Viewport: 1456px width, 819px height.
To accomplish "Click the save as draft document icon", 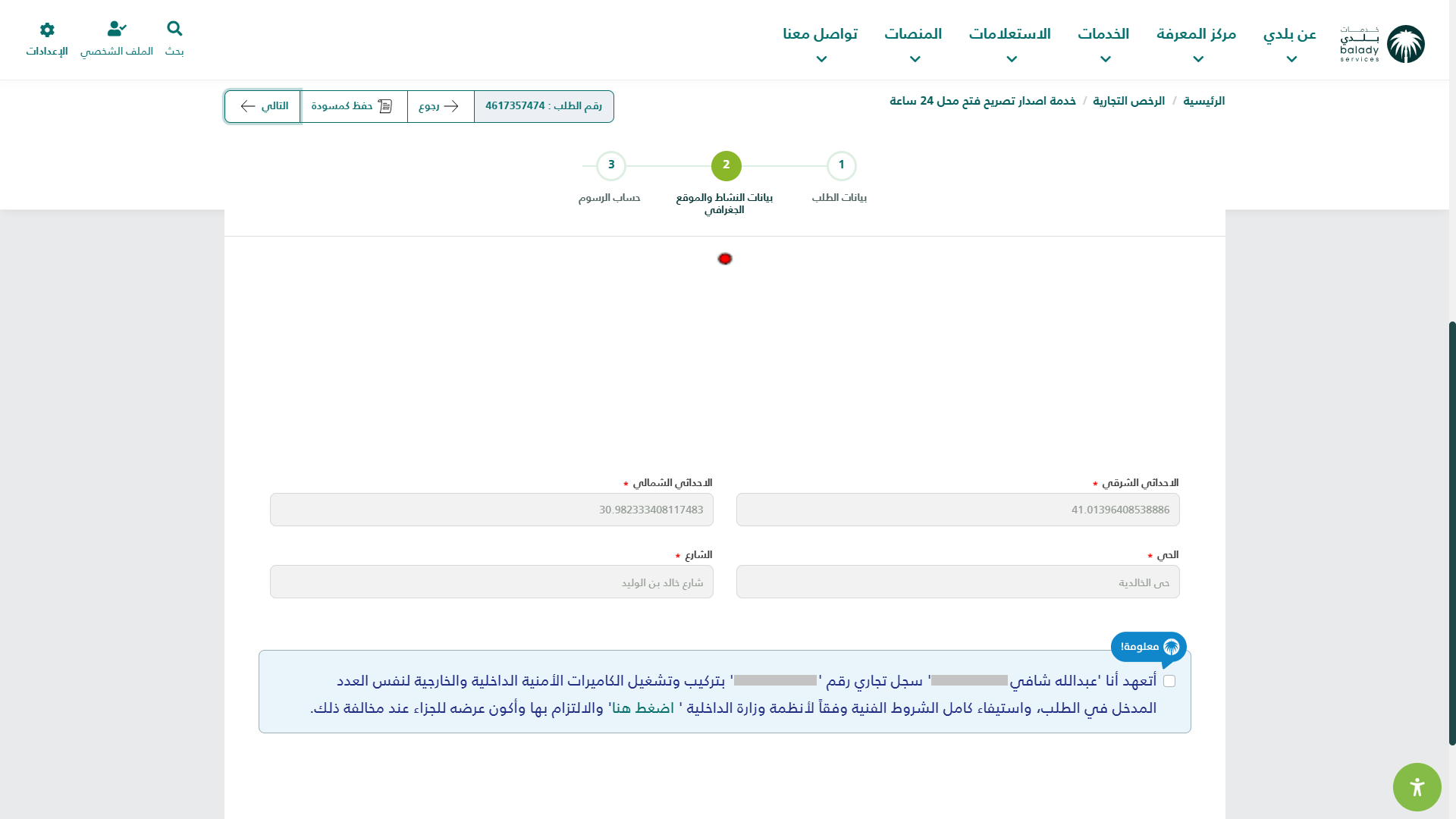I will pos(385,106).
